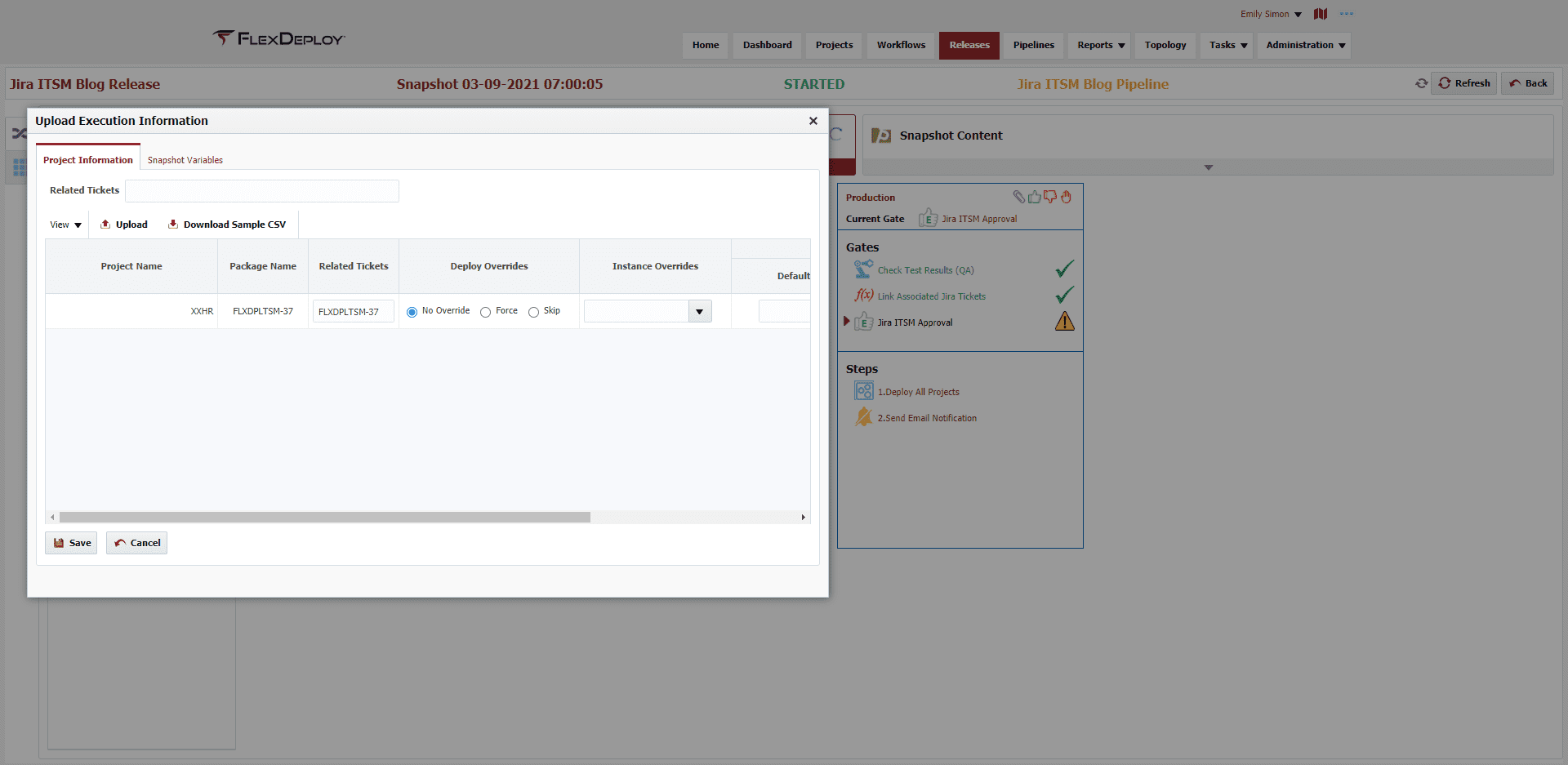Open the Jira ITSM Blog Pipeline link
This screenshot has height=765, width=1568.
[1093, 84]
